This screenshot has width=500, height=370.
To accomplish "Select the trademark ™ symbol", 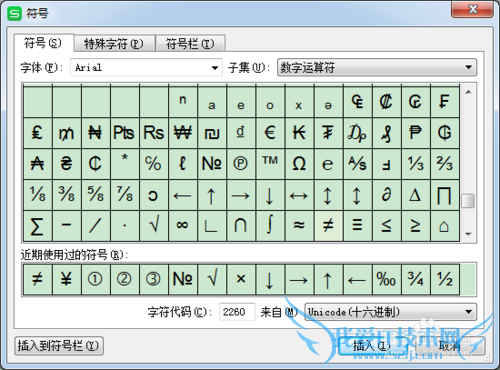I will (x=270, y=164).
